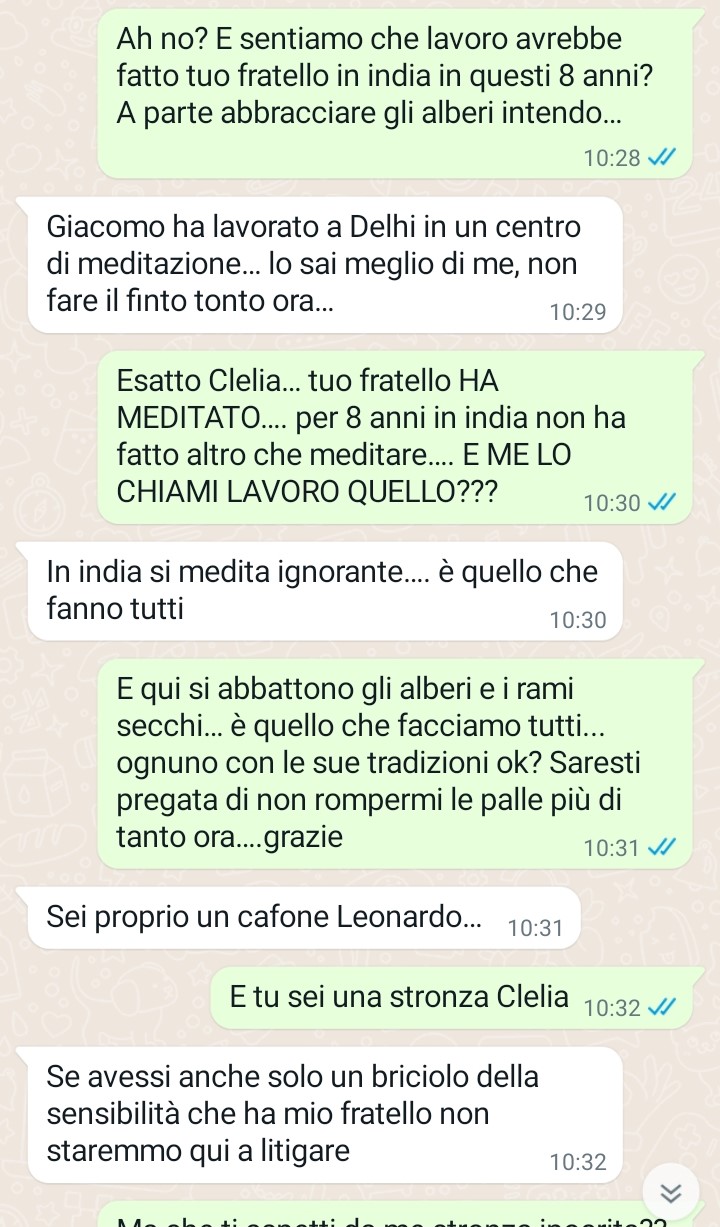Tap the 10:28 timestamp on the first sent message
The image size is (720, 1227).
coord(613,158)
